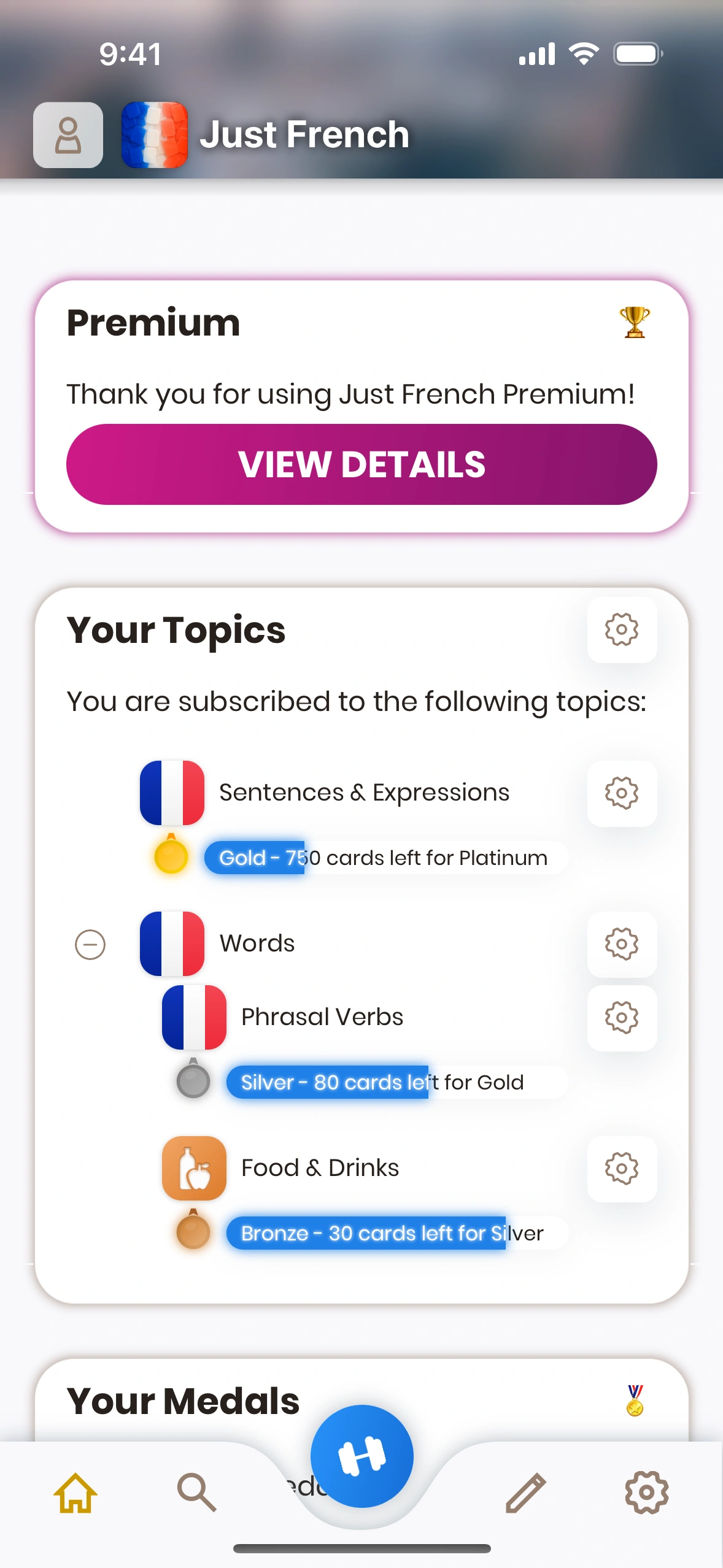Select the Sentences & Expressions topic
723x1568 pixels.
(364, 793)
